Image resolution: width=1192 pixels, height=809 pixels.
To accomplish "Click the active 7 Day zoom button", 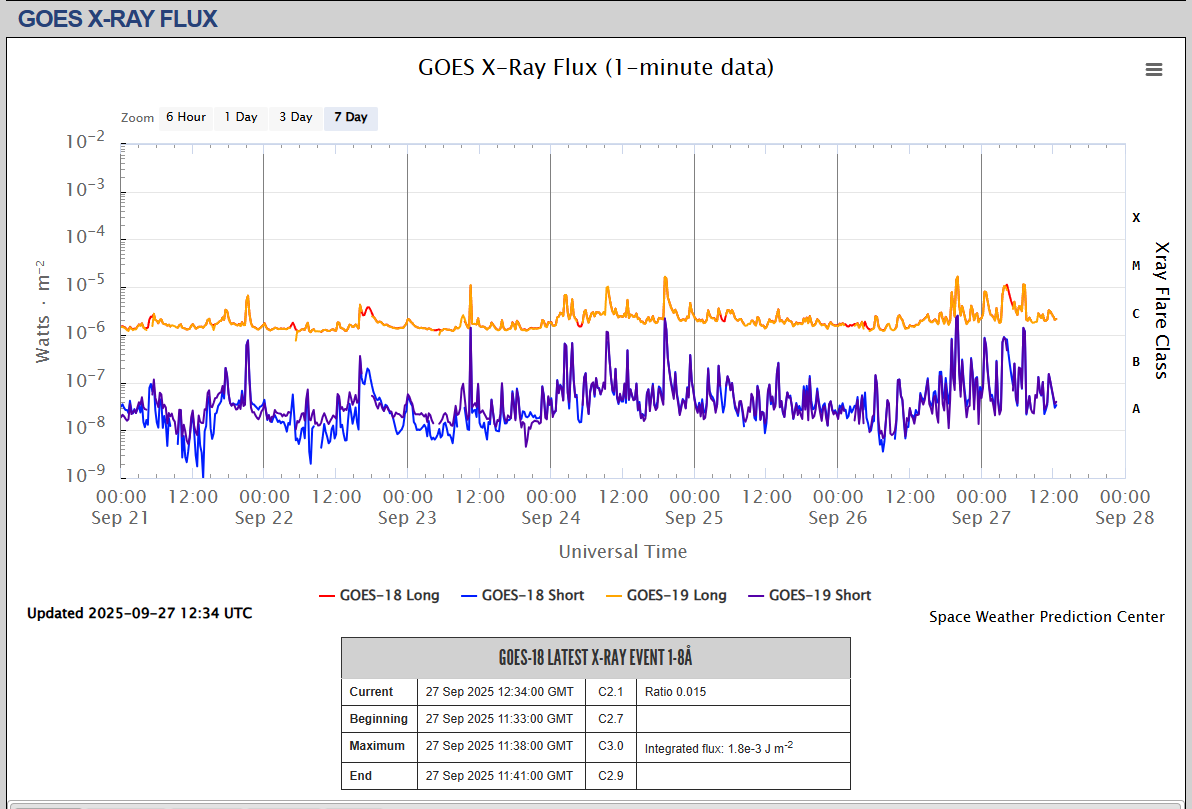I will 350,118.
